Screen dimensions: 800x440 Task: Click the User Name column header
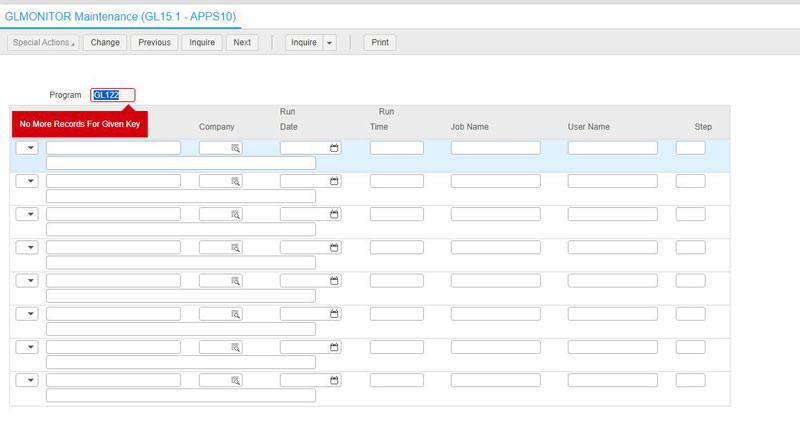pyautogui.click(x=589, y=127)
